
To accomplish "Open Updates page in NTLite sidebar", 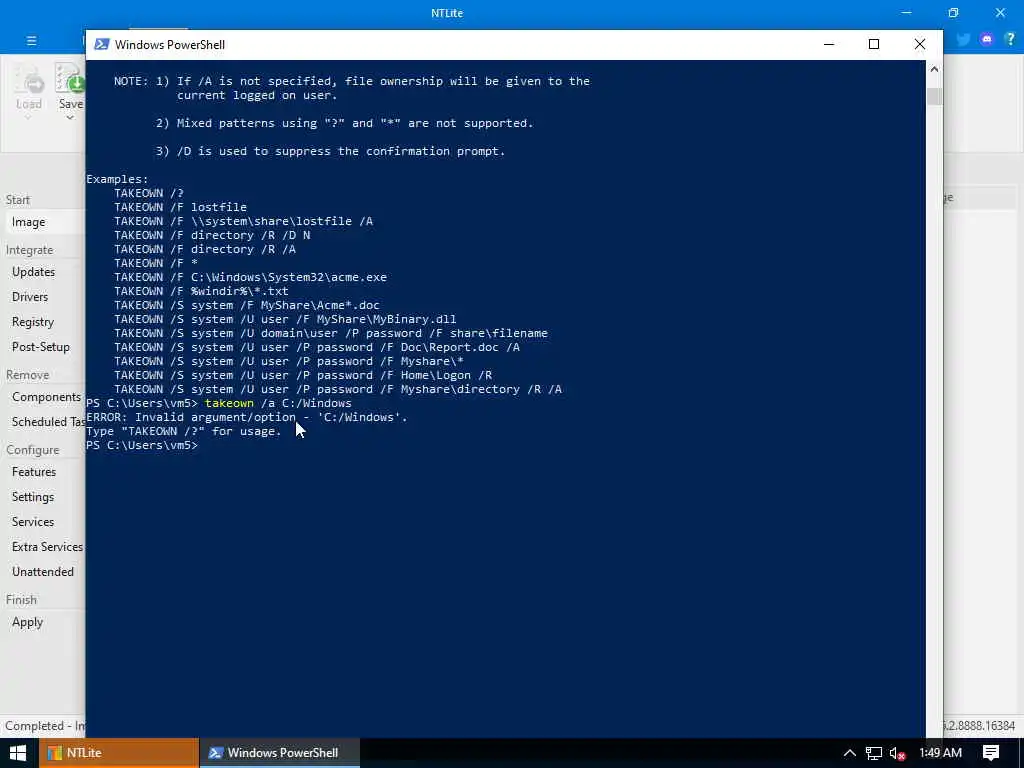I will (x=33, y=272).
